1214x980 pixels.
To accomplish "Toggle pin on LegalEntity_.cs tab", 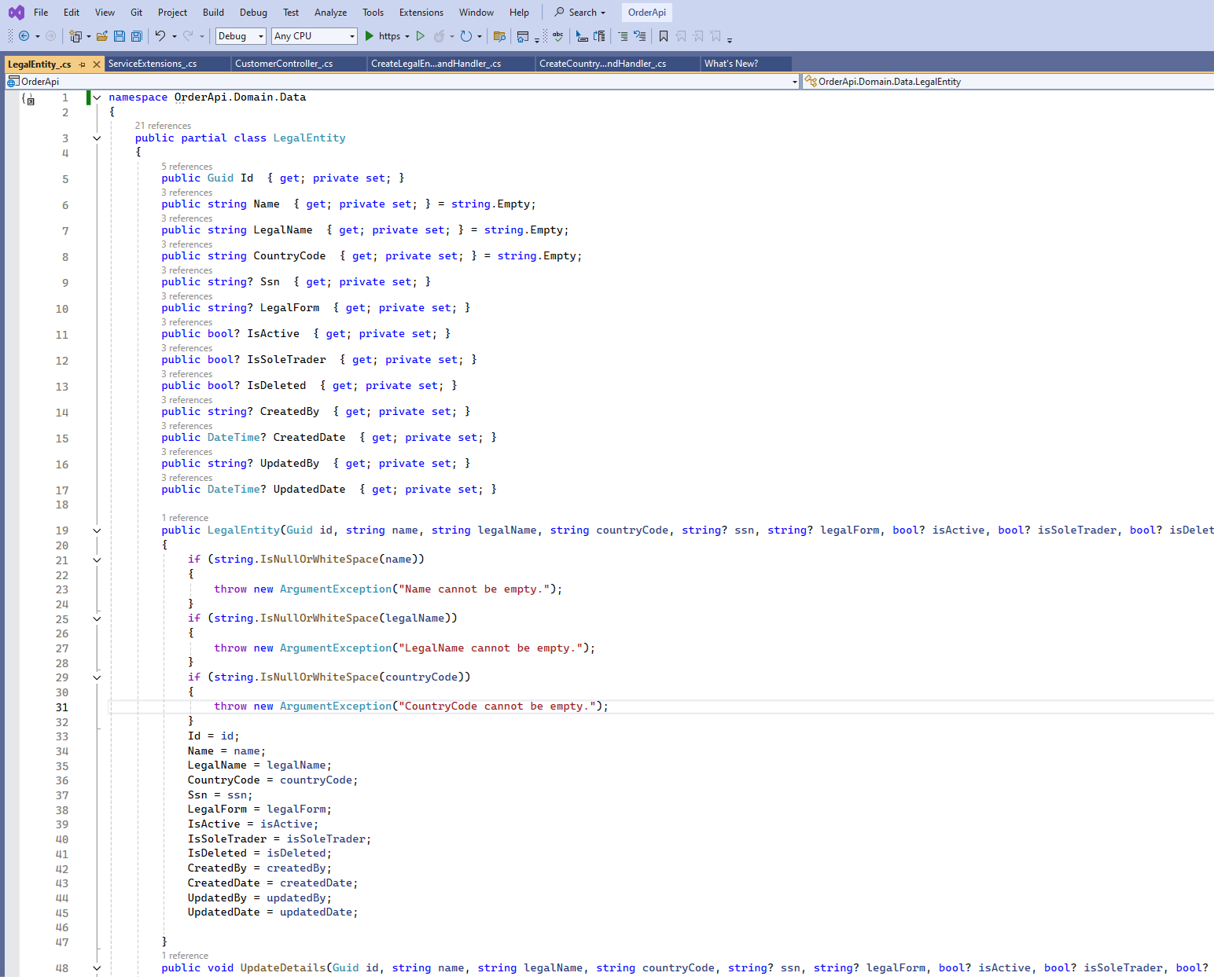I will (83, 64).
